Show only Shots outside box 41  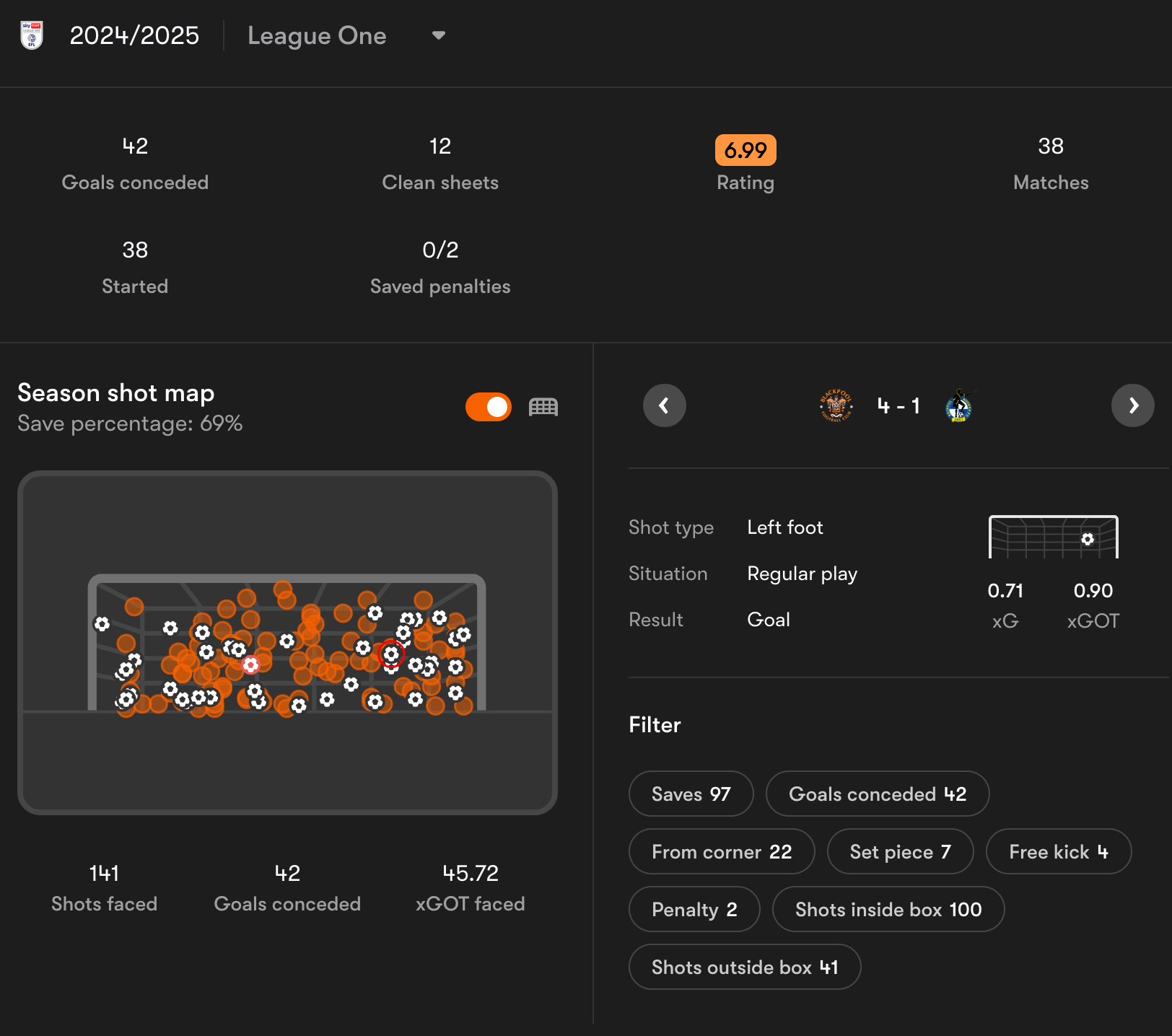click(744, 967)
